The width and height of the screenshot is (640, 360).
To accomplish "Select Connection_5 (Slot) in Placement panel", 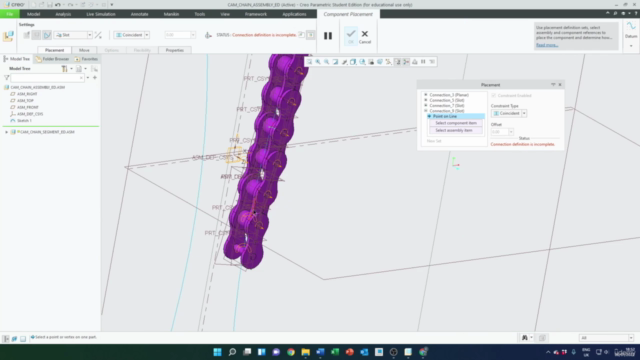I will click(447, 100).
